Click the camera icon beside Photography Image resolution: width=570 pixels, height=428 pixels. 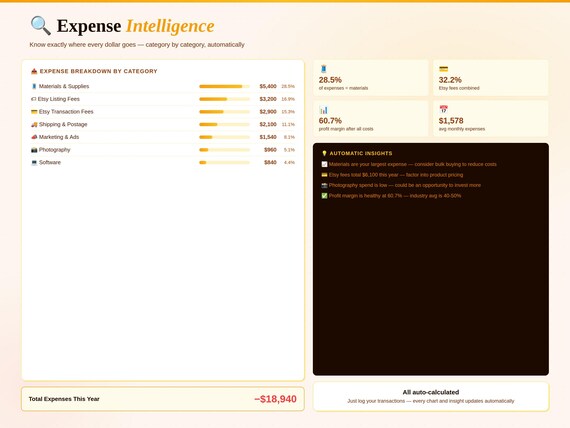[x=34, y=150]
